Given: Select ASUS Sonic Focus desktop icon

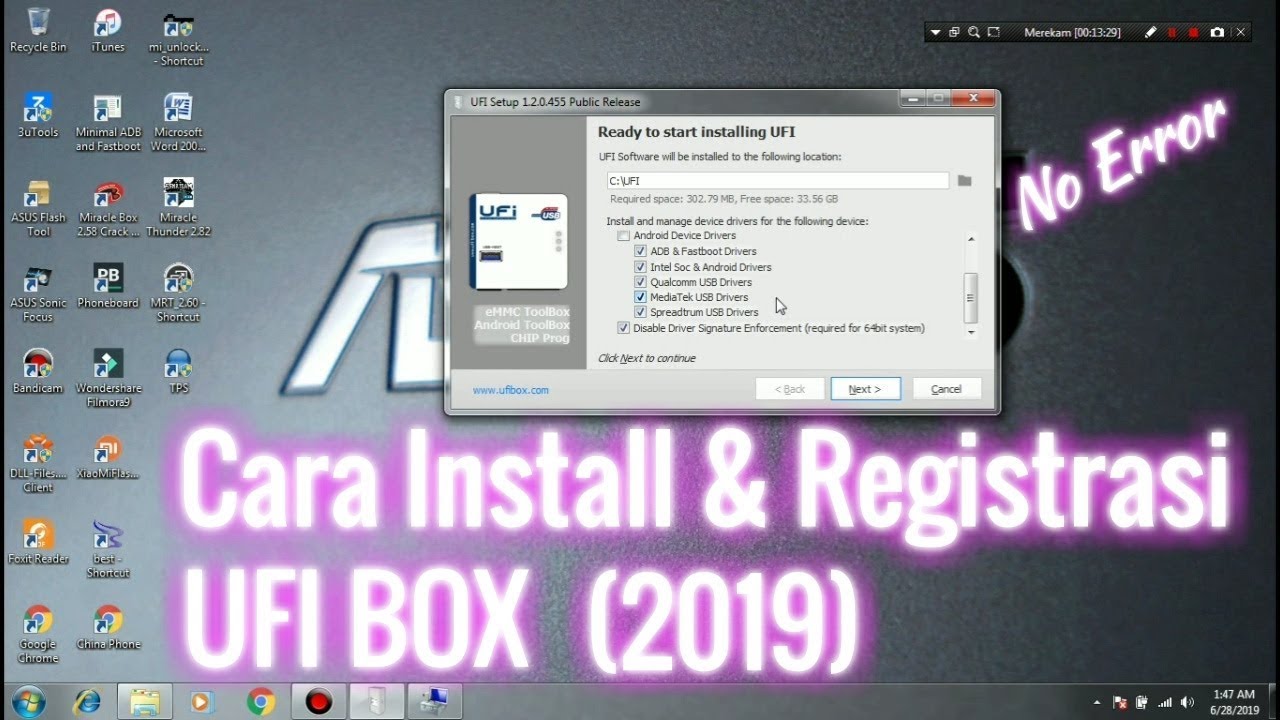Looking at the screenshot, I should [x=38, y=293].
